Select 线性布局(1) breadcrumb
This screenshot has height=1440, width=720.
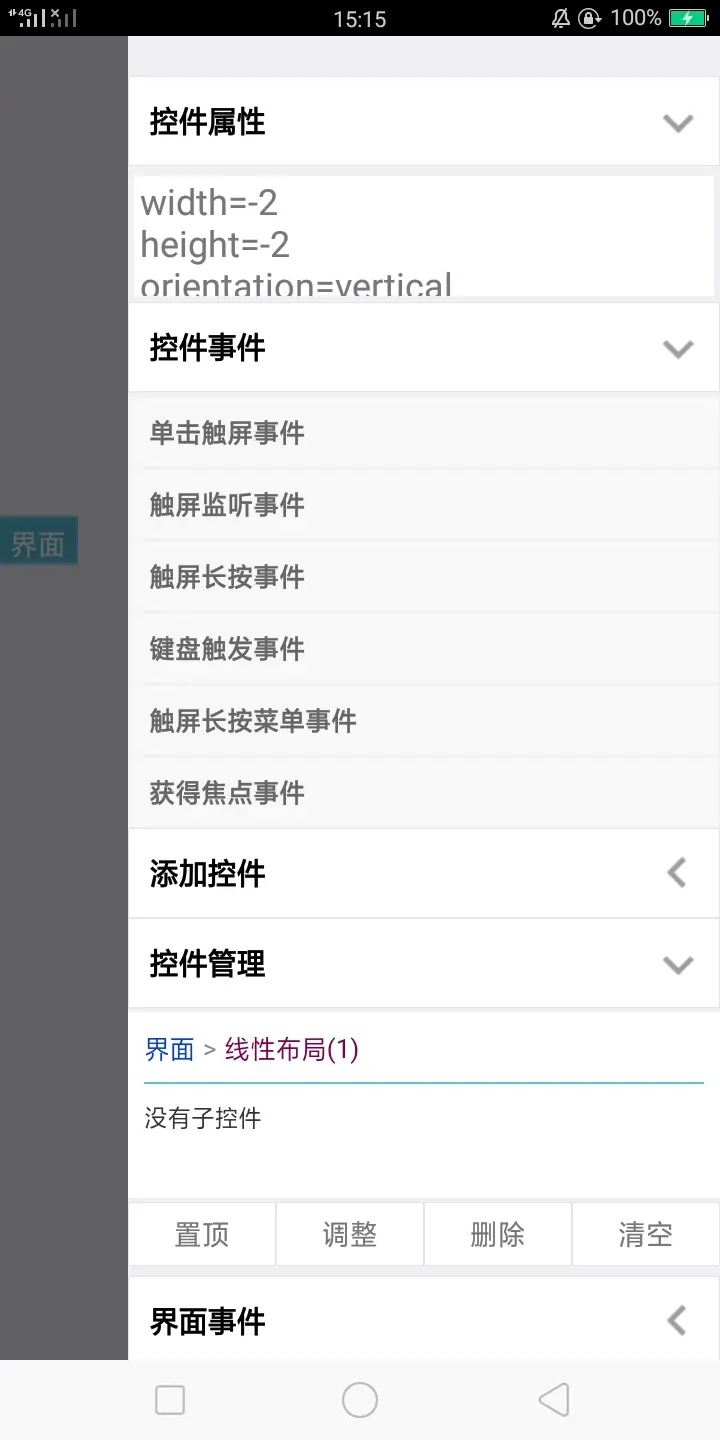tap(291, 1049)
